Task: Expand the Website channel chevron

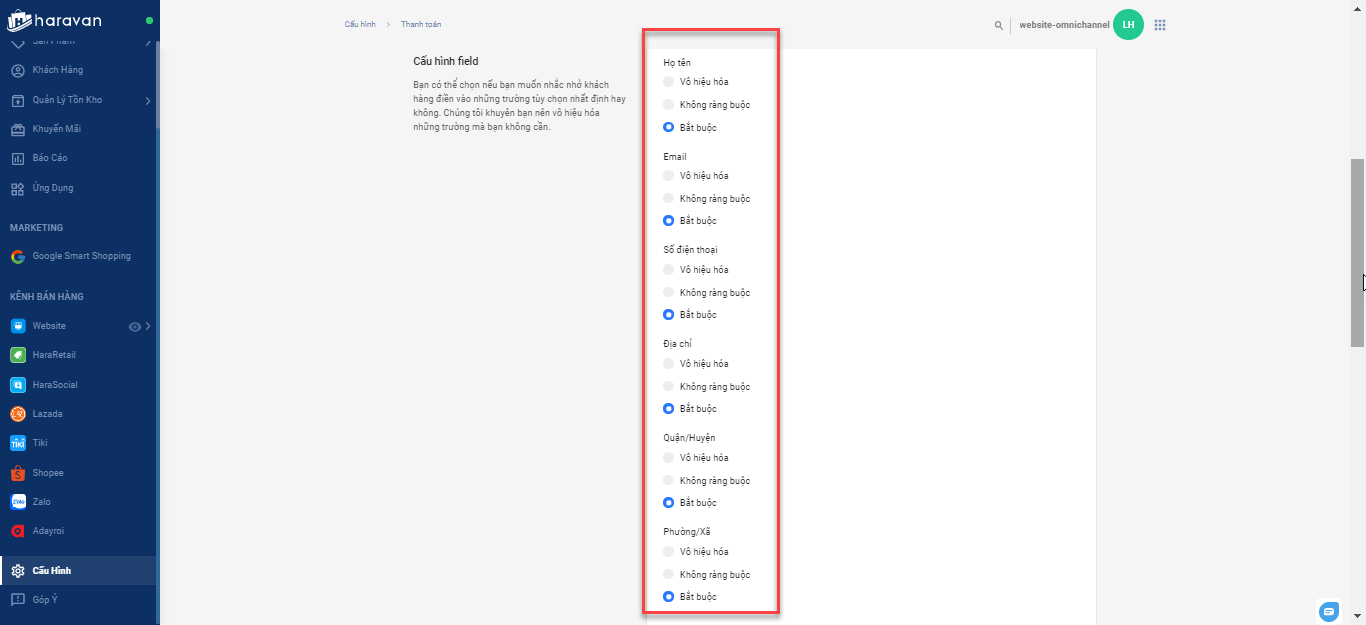Action: click(x=148, y=326)
